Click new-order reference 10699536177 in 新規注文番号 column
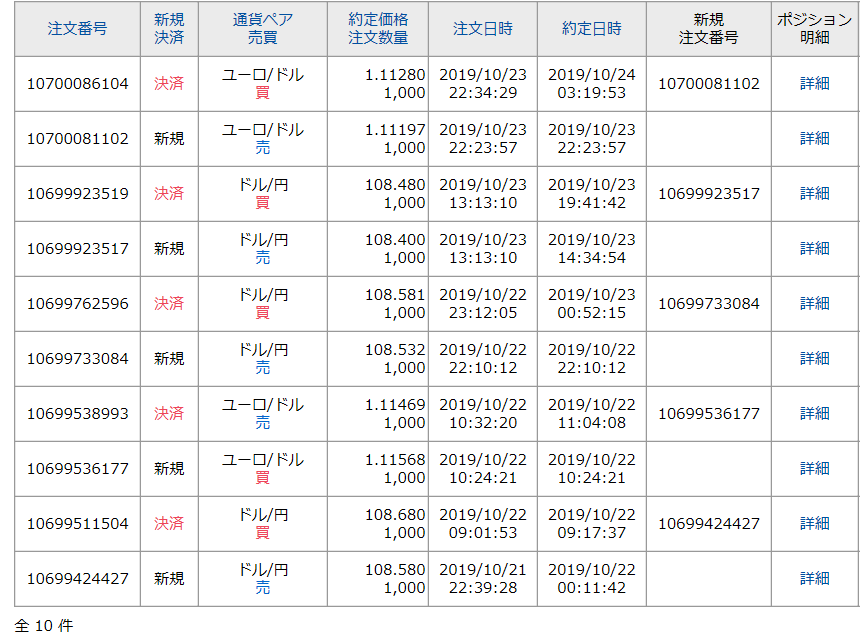 point(709,413)
